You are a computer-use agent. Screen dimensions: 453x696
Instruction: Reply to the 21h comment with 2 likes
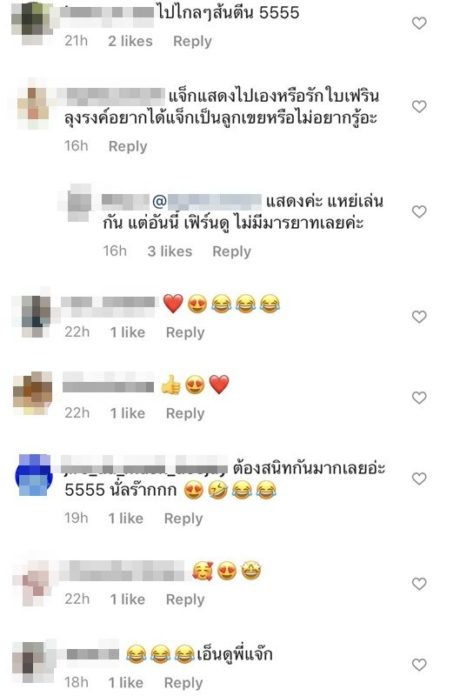point(192,41)
